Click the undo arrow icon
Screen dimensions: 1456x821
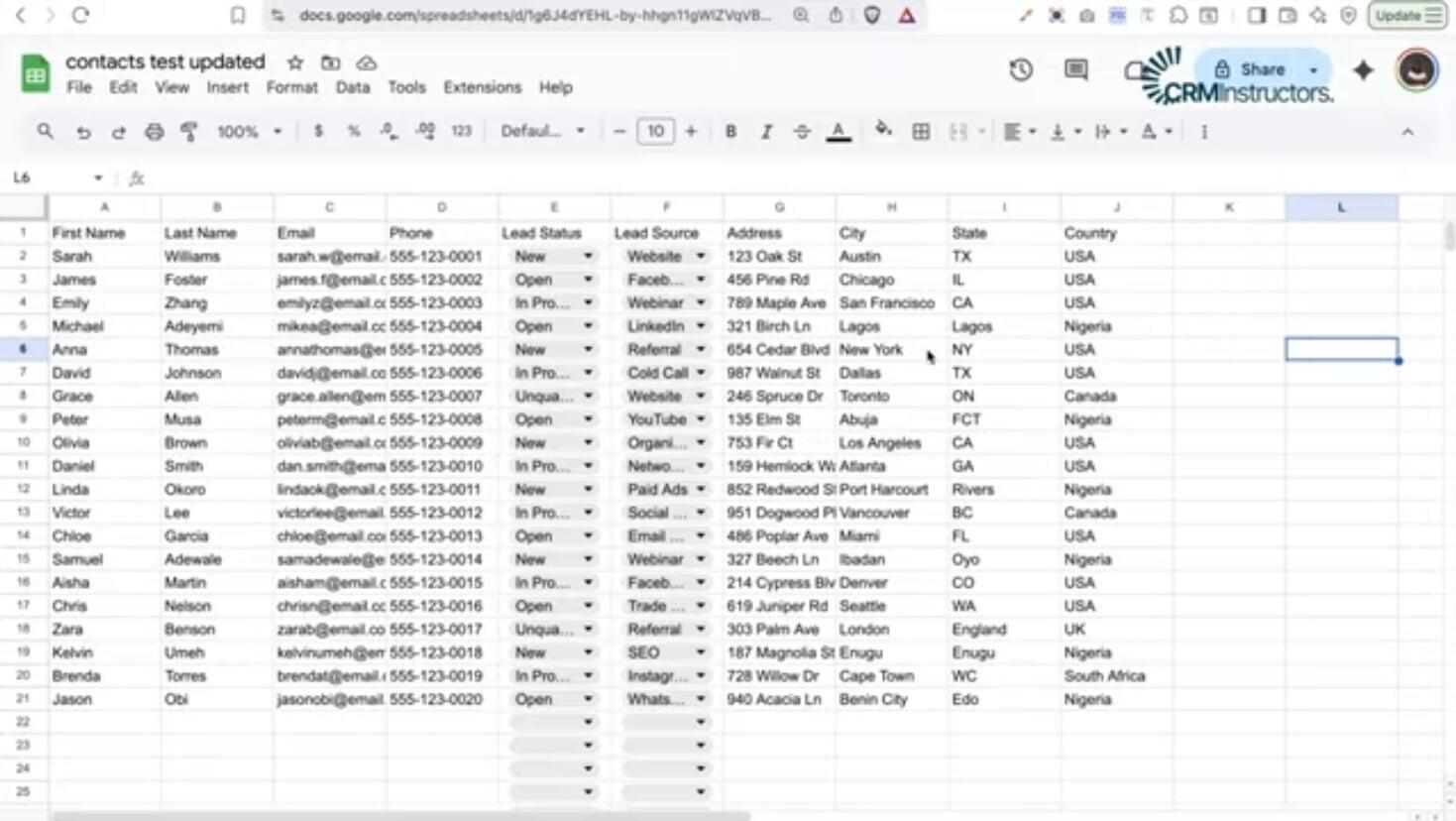(83, 132)
